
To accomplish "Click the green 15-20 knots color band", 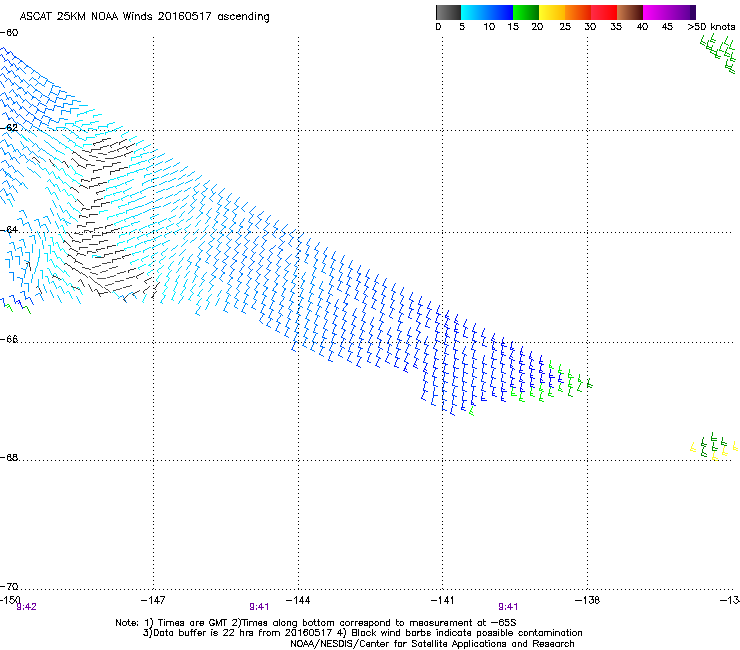I will [526, 12].
